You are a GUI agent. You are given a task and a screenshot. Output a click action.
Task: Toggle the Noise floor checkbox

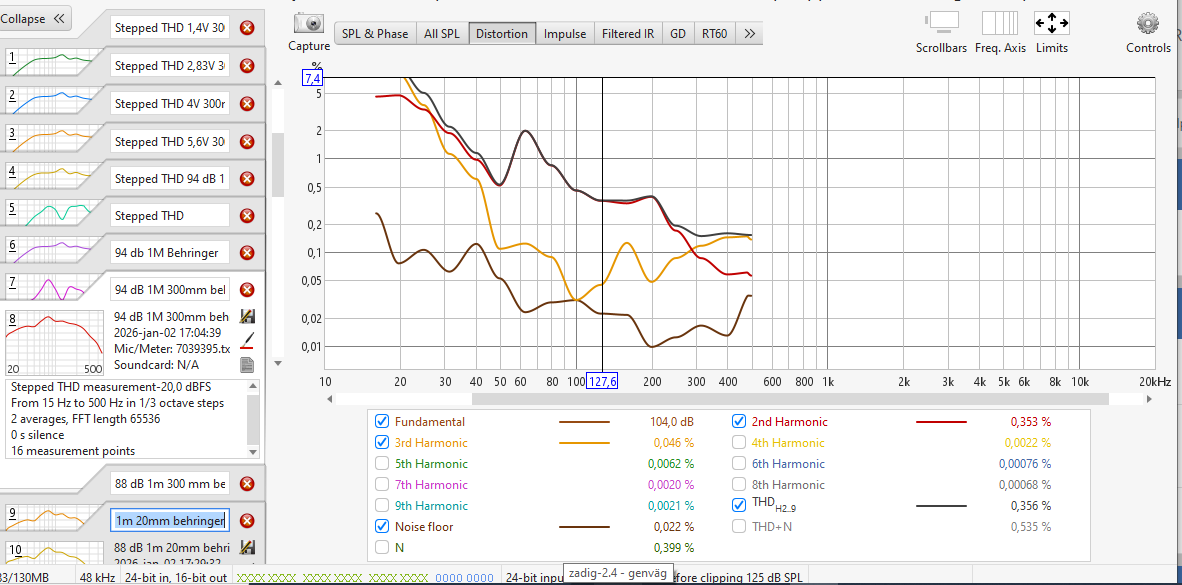[381, 526]
